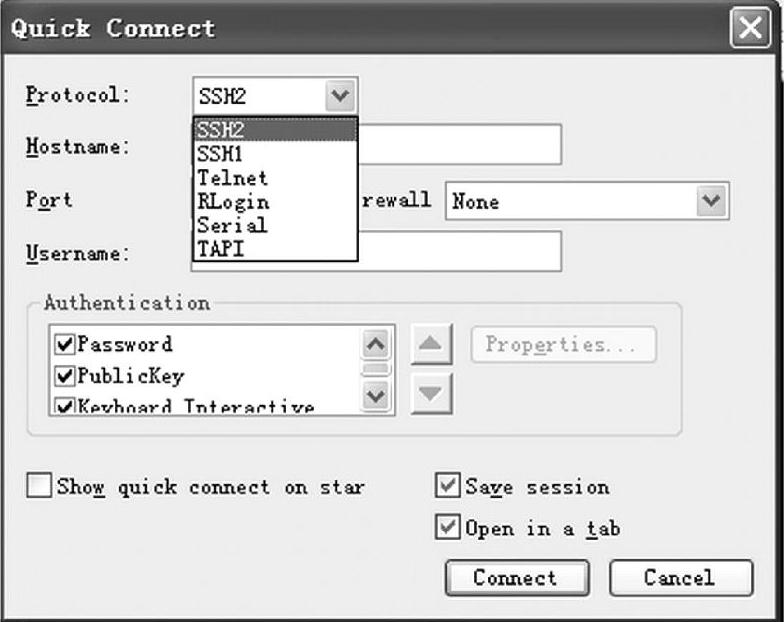Collapse the Protocol dropdown arrow

340,96
